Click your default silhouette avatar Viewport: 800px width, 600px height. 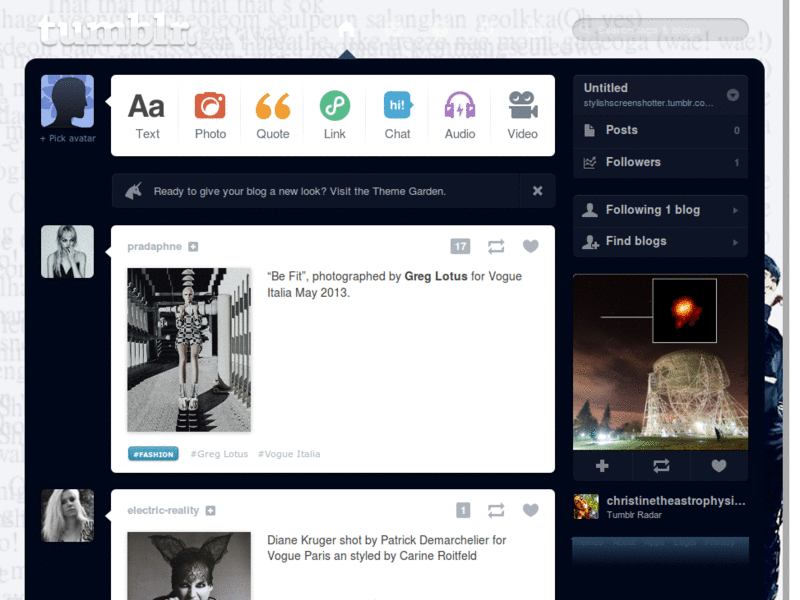coord(67,101)
